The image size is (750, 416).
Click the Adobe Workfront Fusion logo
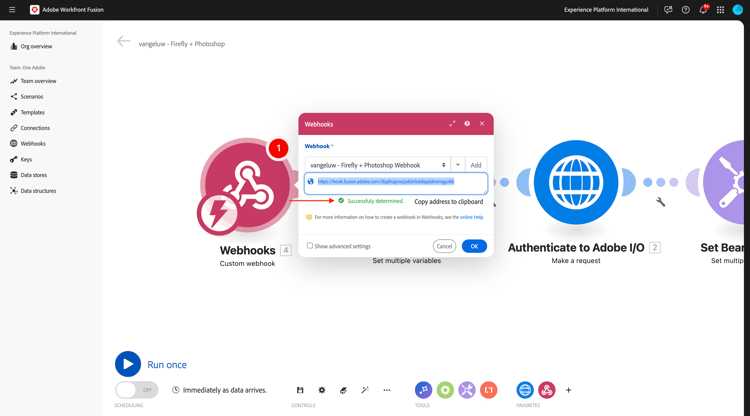pyautogui.click(x=34, y=10)
